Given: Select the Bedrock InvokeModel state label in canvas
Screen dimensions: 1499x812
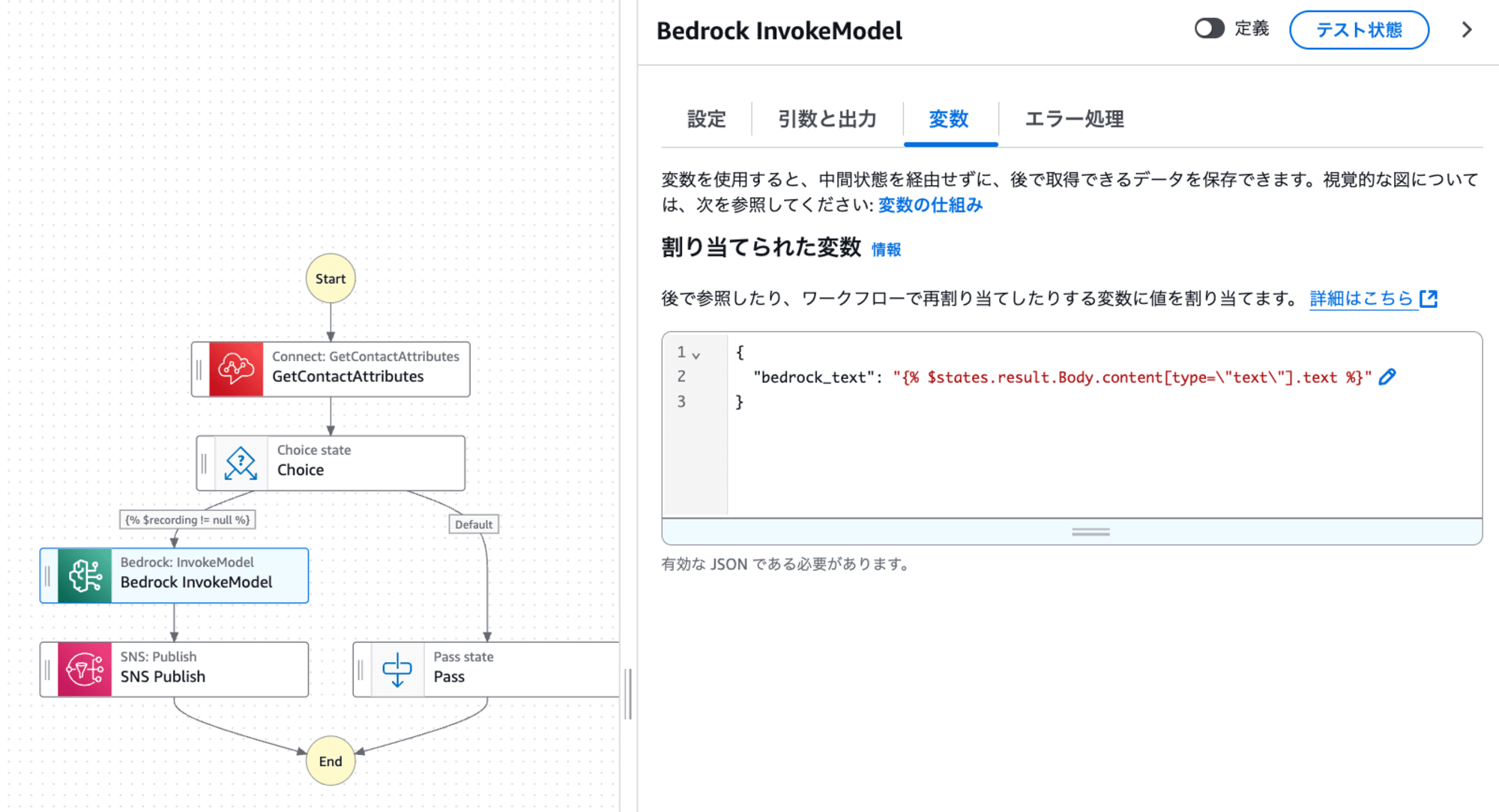Looking at the screenshot, I should [196, 583].
